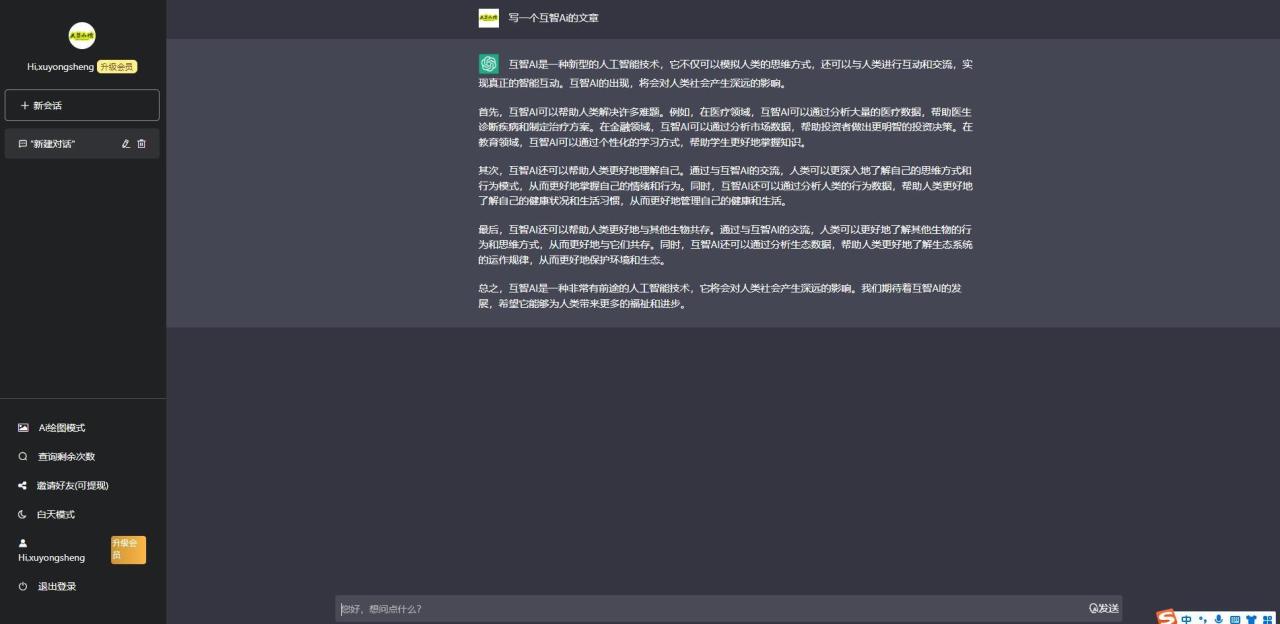Toggle 白天模式 (day mode) theme
This screenshot has height=624, width=1280.
tap(56, 515)
